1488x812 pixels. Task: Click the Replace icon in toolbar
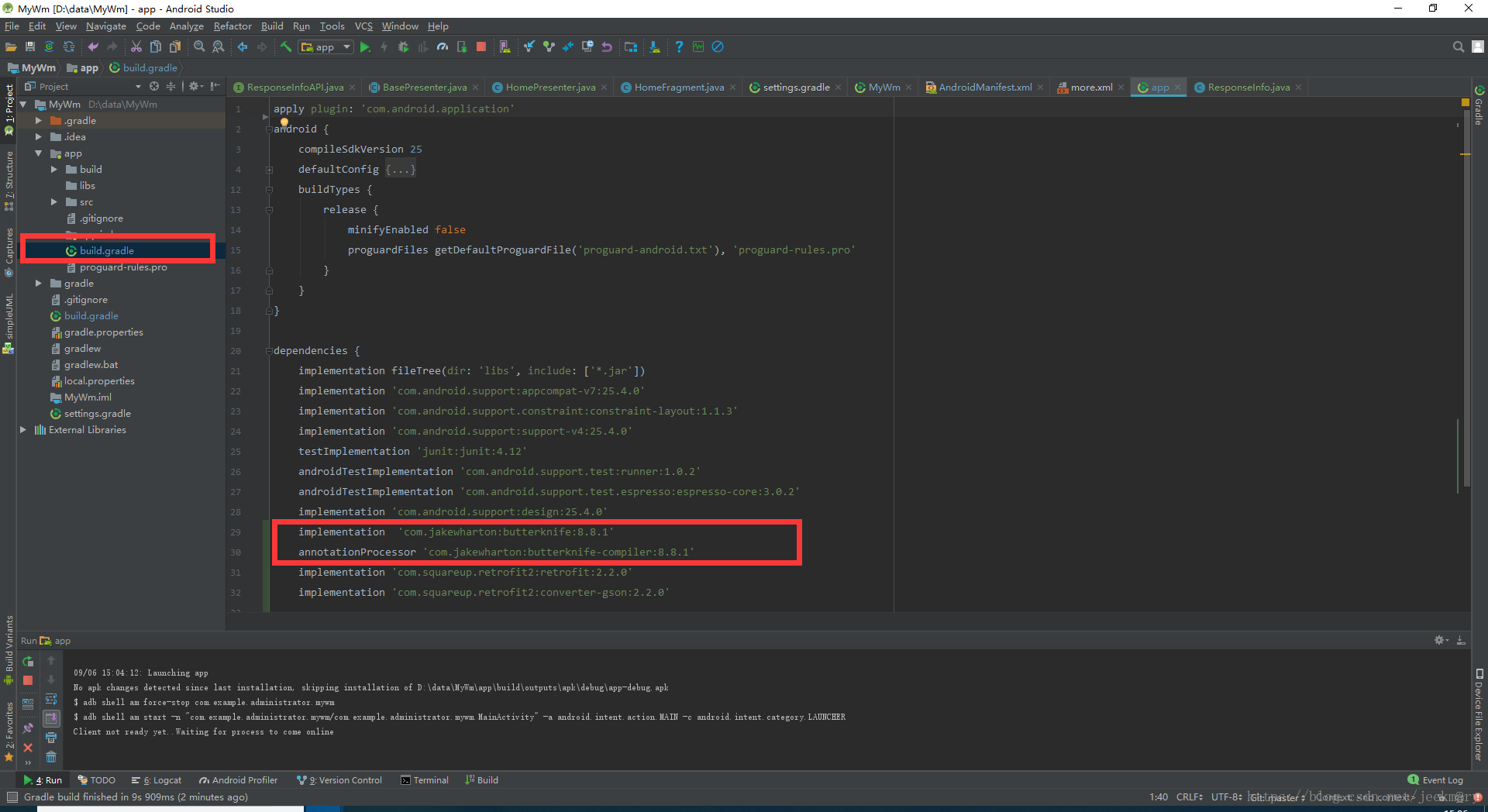(x=219, y=47)
